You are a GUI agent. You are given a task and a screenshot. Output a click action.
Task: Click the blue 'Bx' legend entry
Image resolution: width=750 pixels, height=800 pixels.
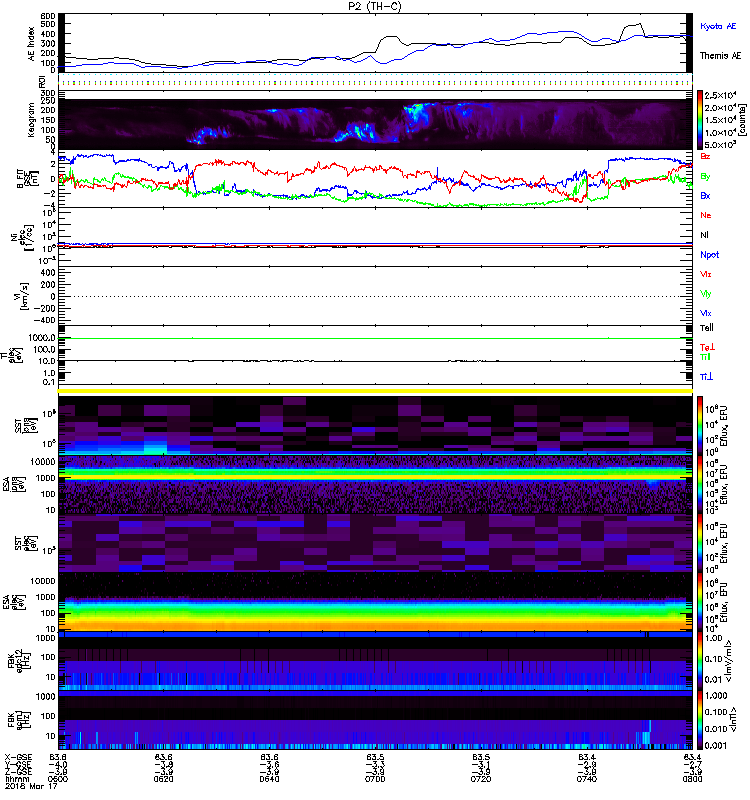(x=706, y=196)
